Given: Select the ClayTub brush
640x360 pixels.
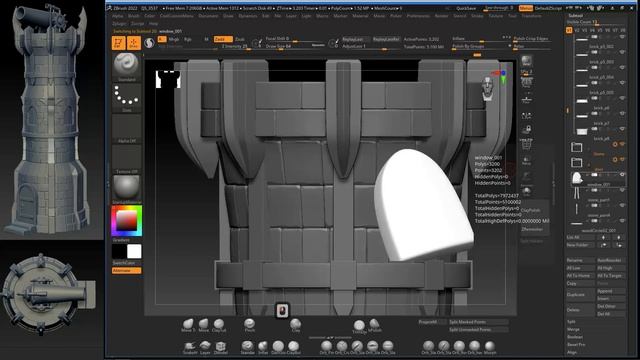Looking at the screenshot, I should [x=219, y=325].
